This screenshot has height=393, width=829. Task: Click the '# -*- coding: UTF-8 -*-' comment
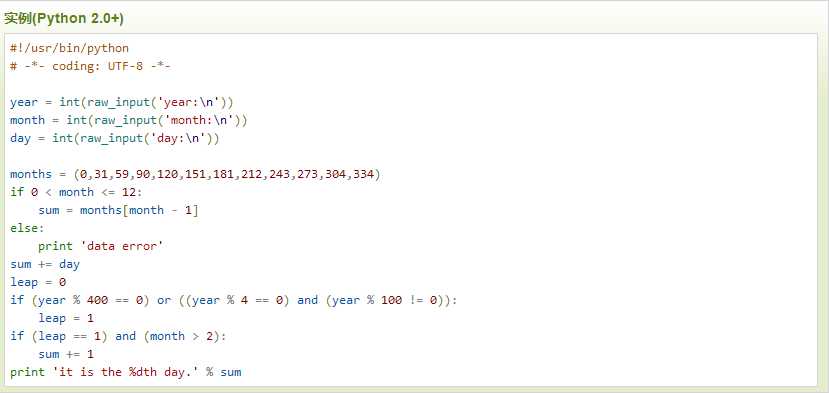90,67
